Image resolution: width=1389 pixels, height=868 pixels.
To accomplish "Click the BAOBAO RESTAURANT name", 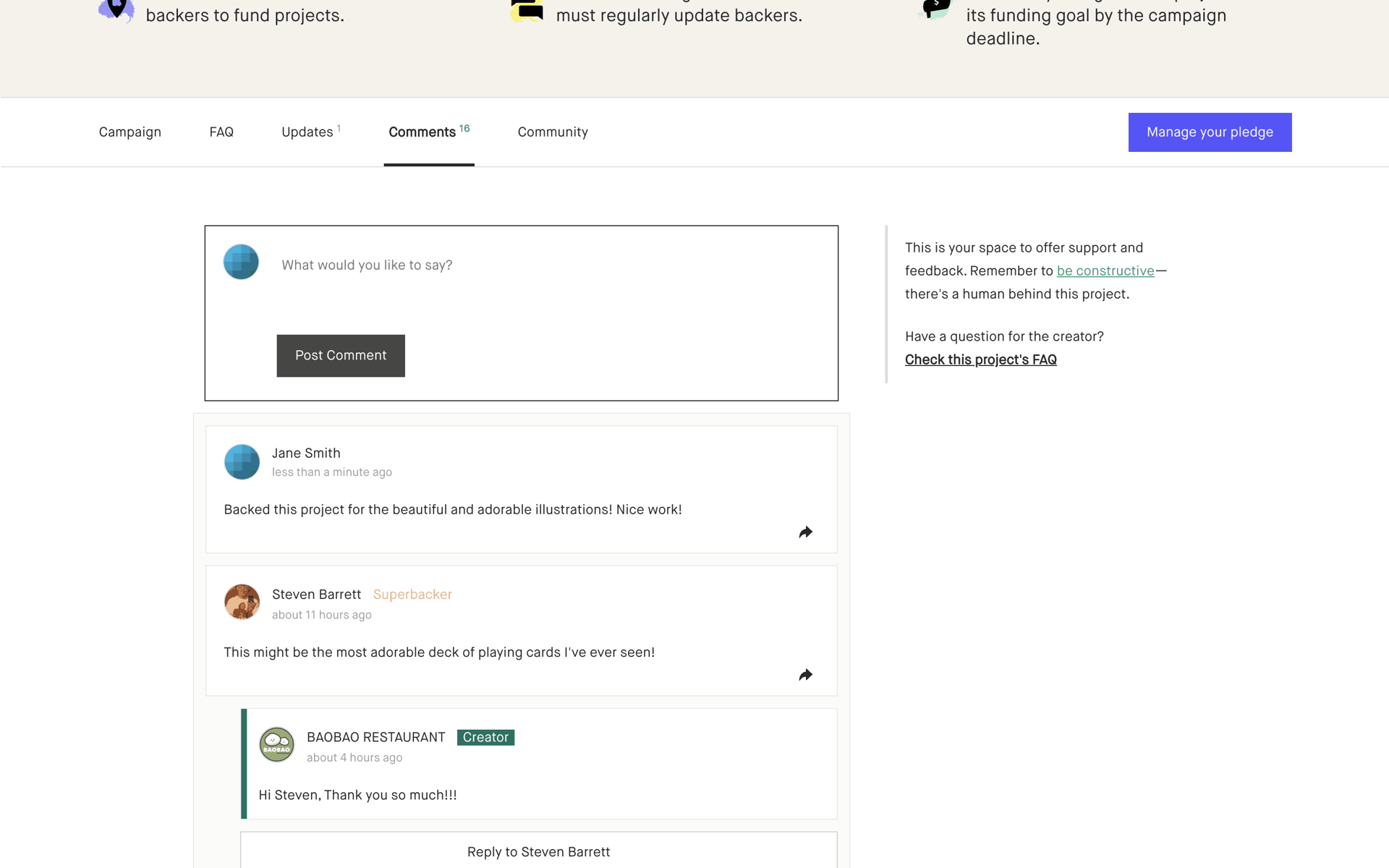I will coord(375,737).
